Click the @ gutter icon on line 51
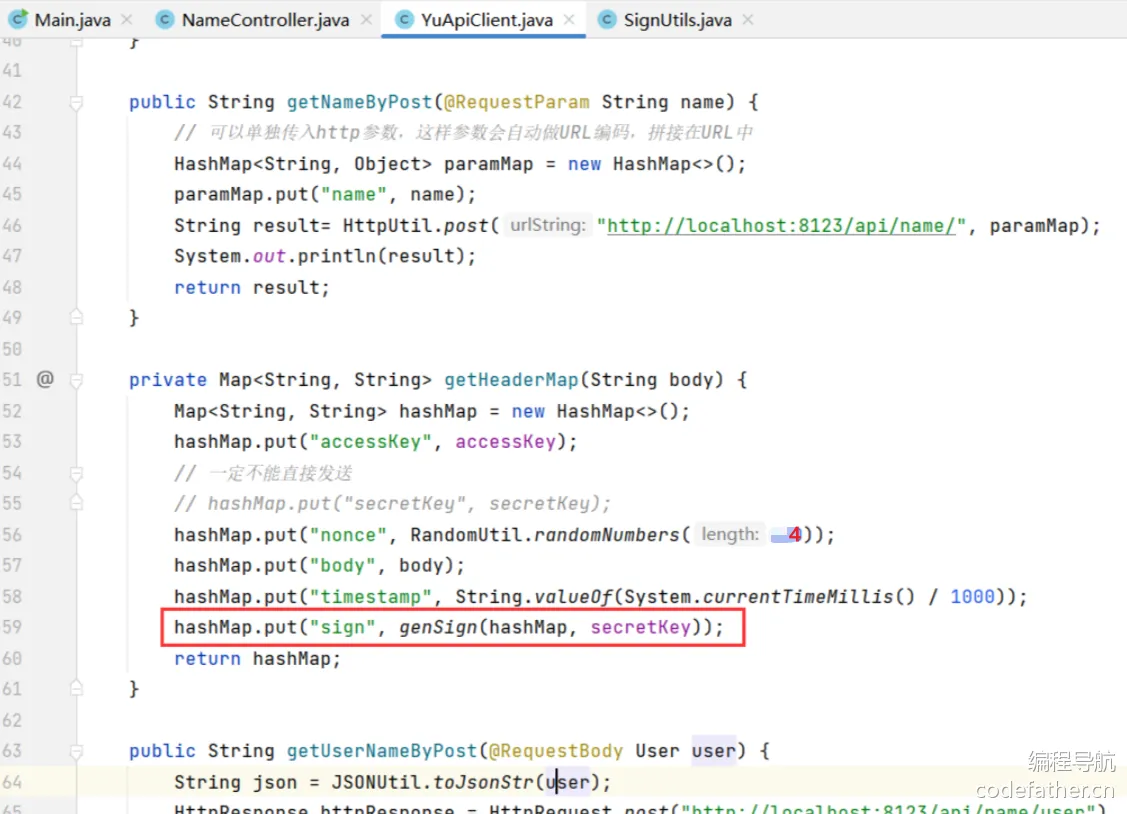Screen dimensions: 1127x814 (x=45, y=379)
